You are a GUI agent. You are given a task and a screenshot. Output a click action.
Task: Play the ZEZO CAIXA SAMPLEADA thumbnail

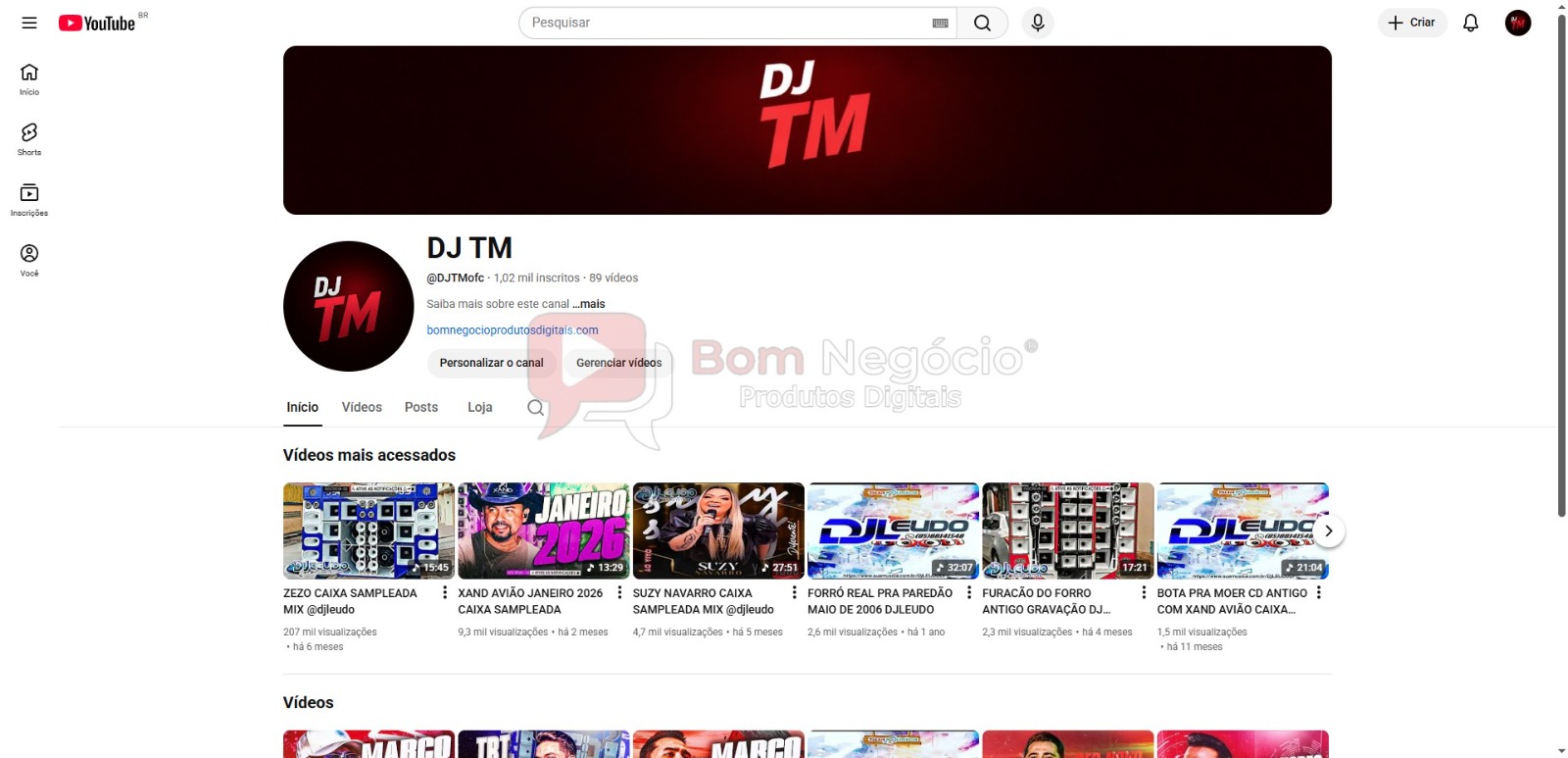click(x=368, y=531)
